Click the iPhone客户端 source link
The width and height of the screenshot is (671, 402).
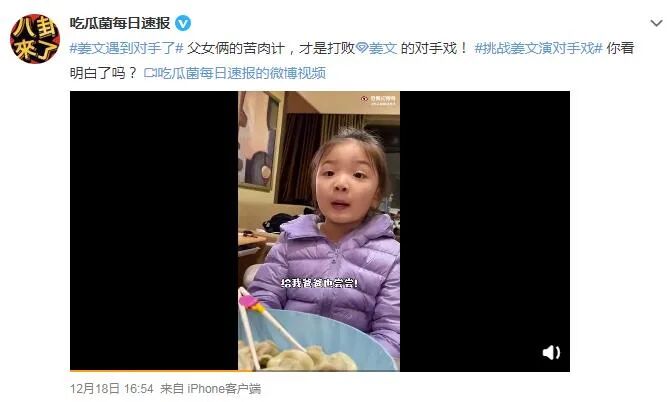pos(224,389)
